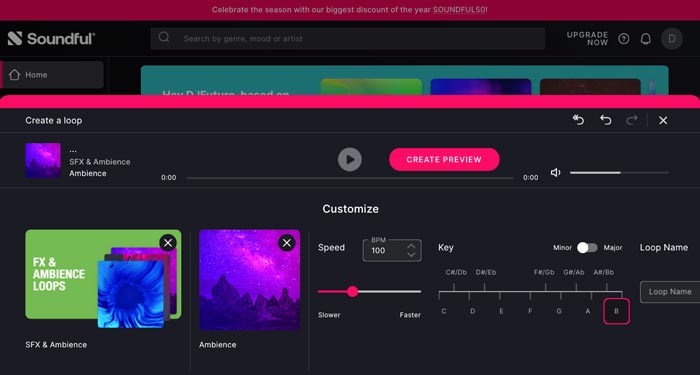700x375 pixels.
Task: Click the 'Faster' label
Action: click(410, 315)
